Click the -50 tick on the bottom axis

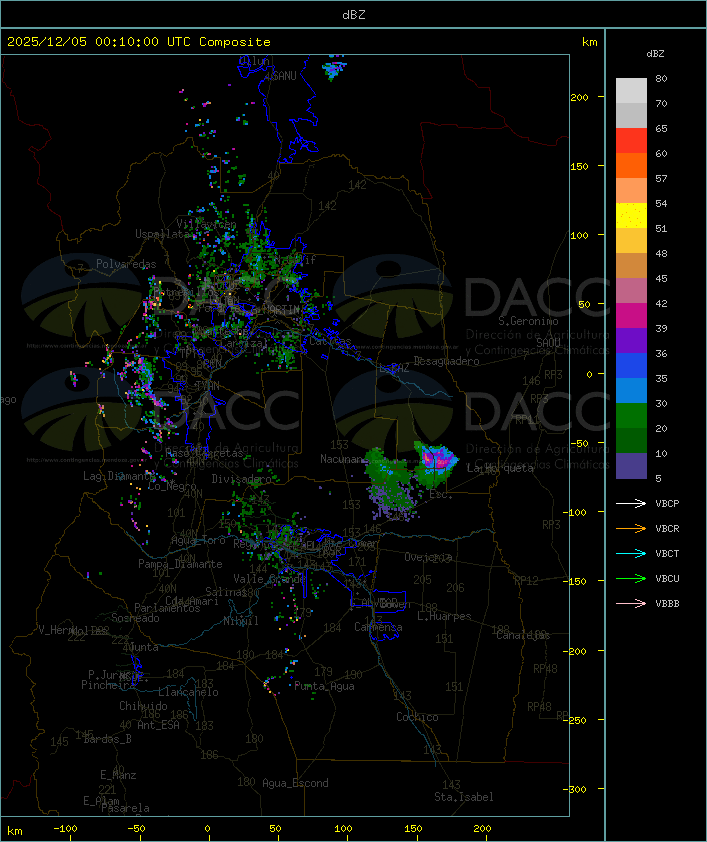(x=136, y=829)
